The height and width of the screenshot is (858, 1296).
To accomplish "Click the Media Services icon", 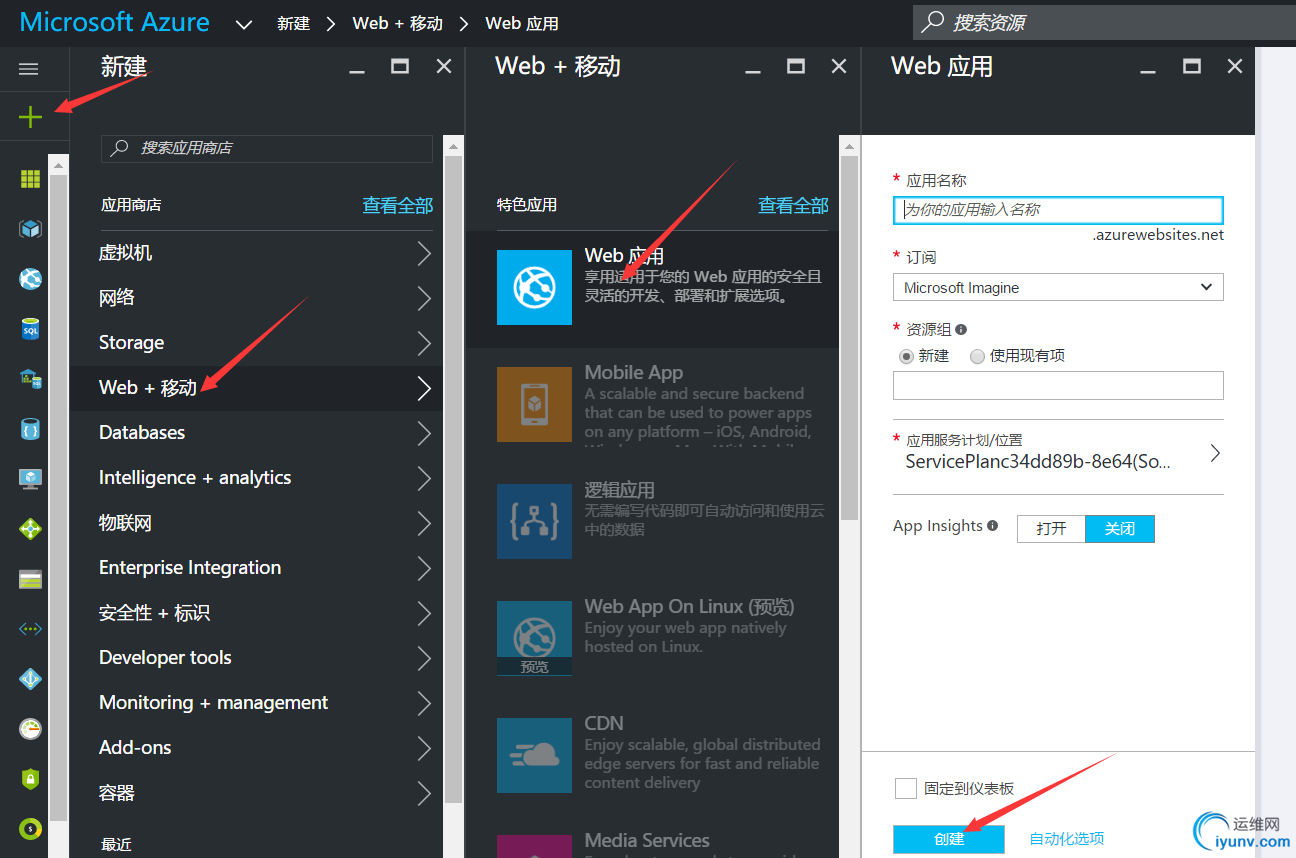I will pyautogui.click(x=534, y=846).
